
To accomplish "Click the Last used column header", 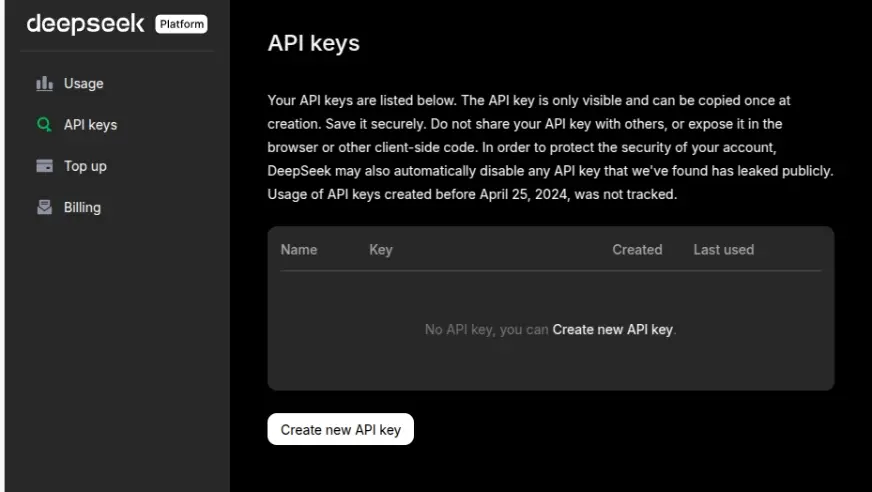I will point(723,250).
